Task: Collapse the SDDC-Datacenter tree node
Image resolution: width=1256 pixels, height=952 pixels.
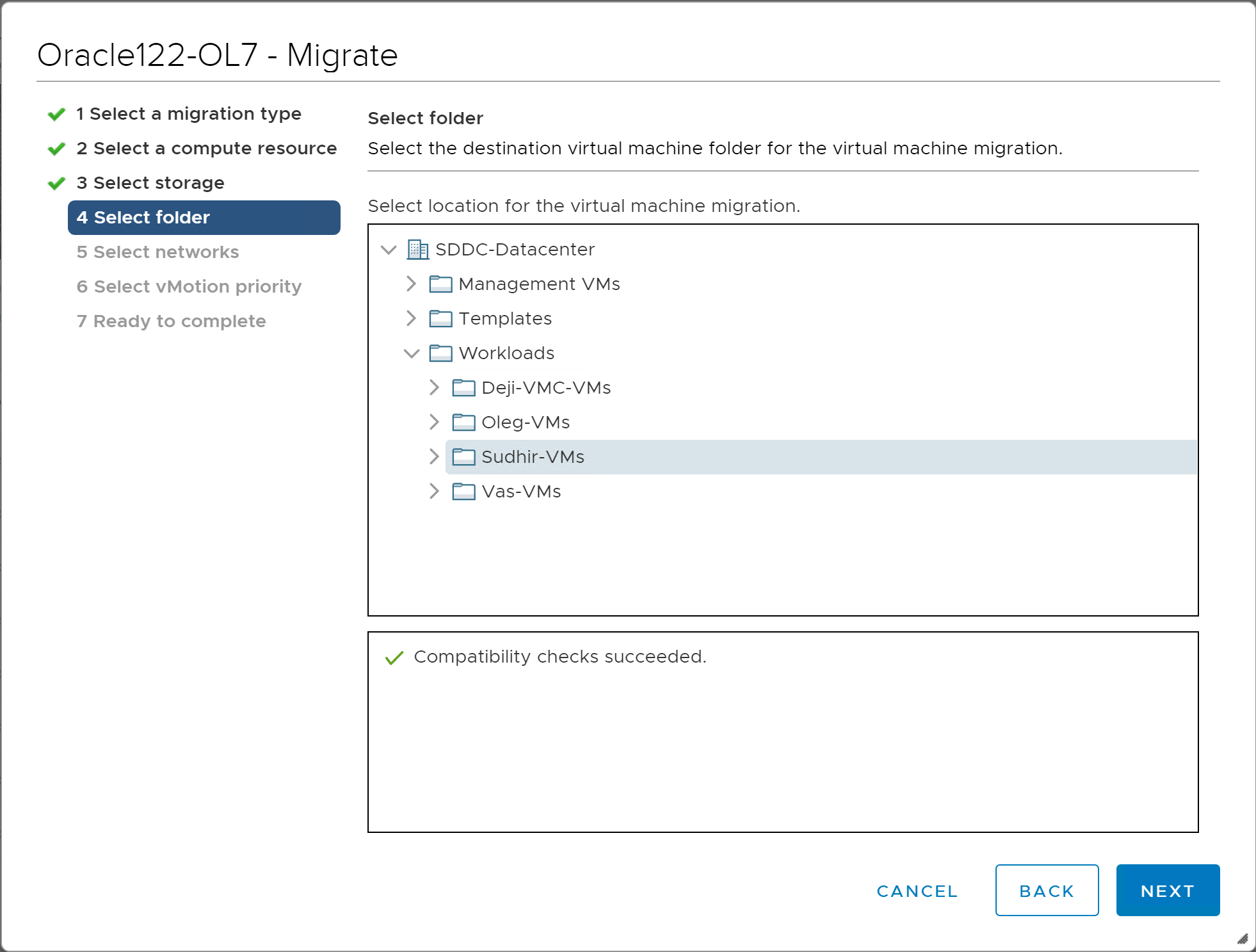Action: 389,250
